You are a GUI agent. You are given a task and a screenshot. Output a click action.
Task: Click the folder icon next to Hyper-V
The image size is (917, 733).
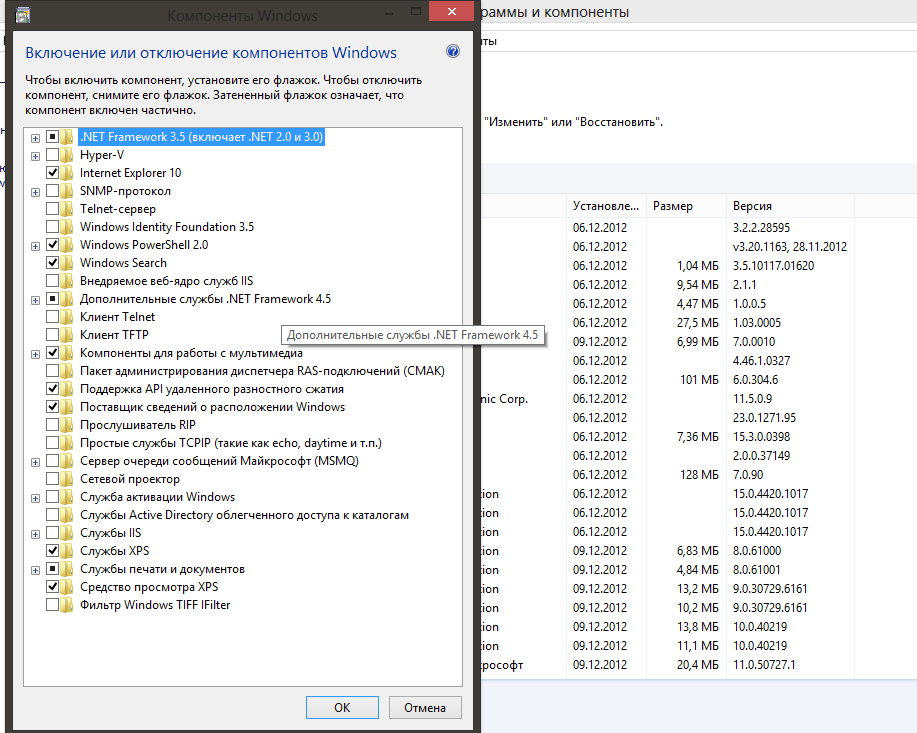67,155
